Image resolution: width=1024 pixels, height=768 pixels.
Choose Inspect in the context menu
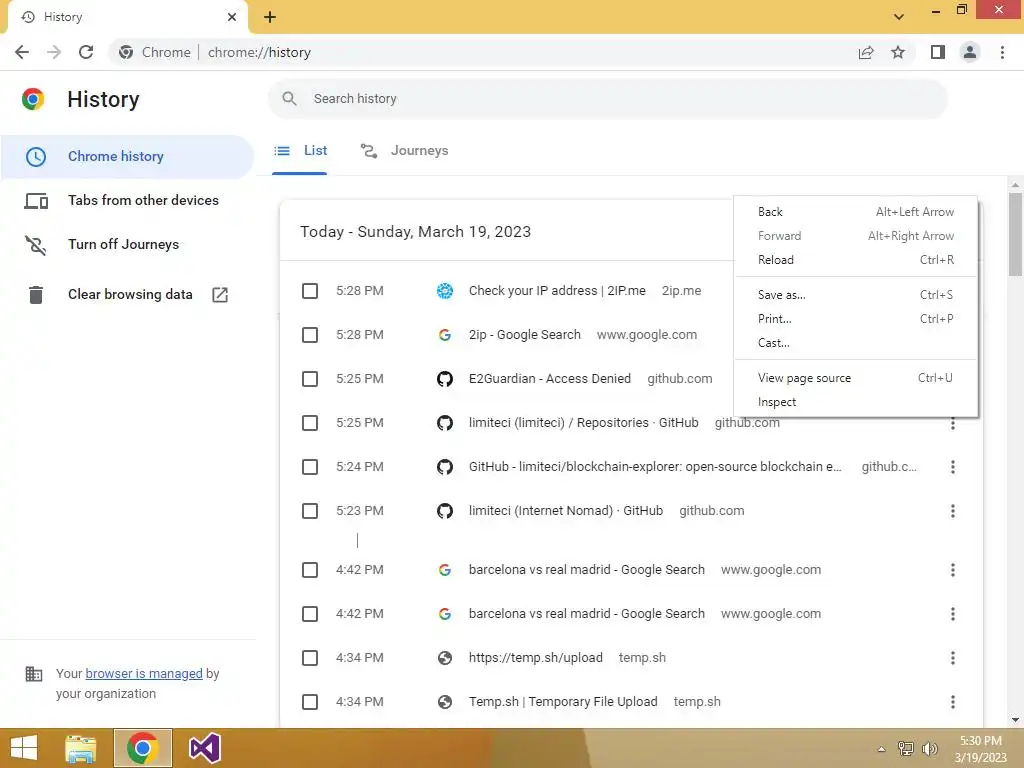856,402
